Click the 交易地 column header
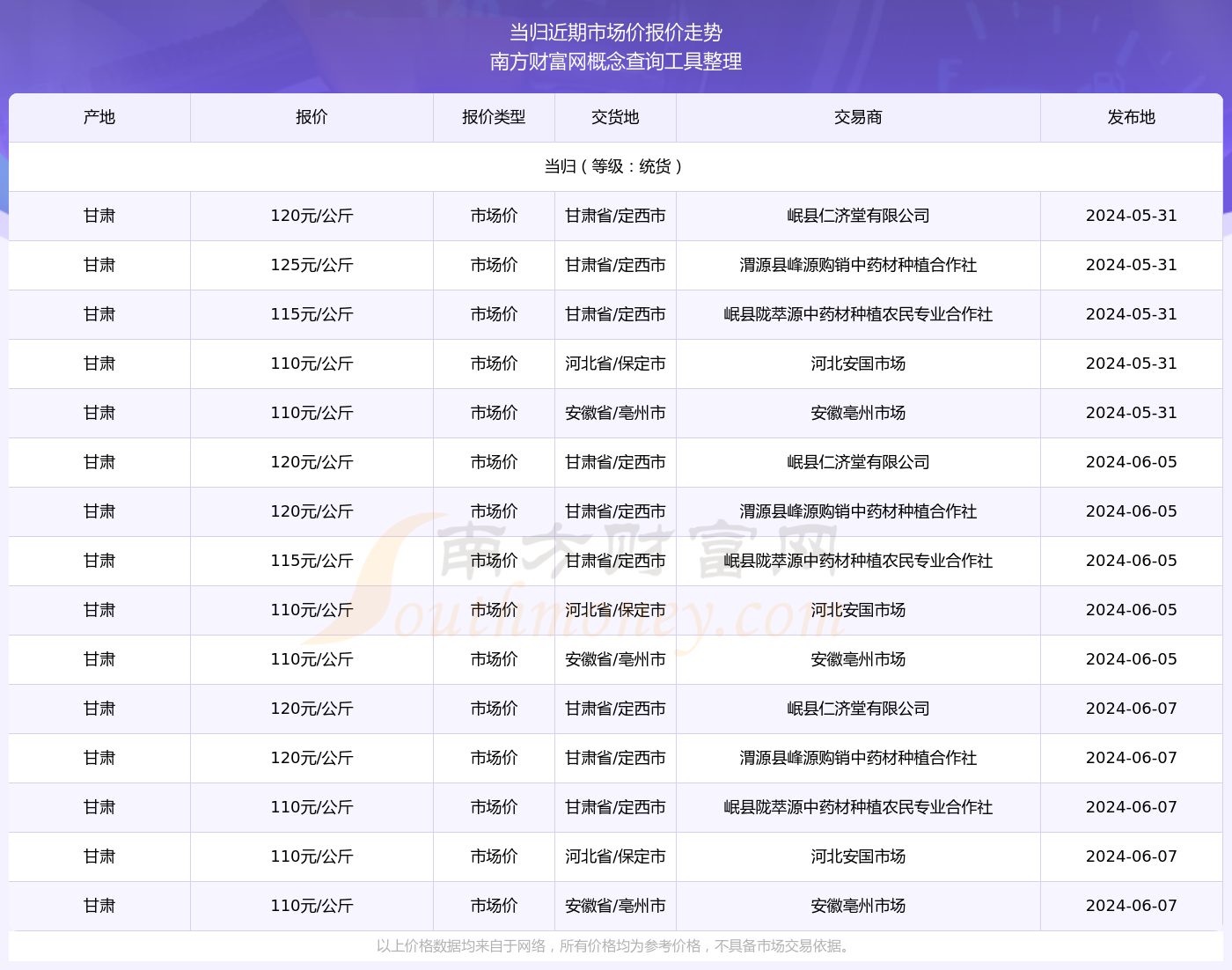Viewport: 1232px width, 970px height. pos(615,117)
